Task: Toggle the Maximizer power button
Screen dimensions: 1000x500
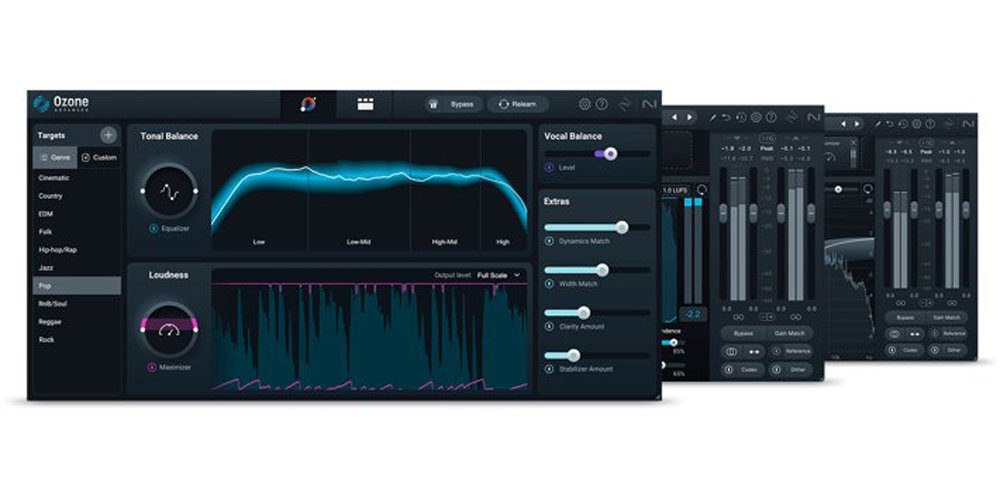Action: click(152, 367)
